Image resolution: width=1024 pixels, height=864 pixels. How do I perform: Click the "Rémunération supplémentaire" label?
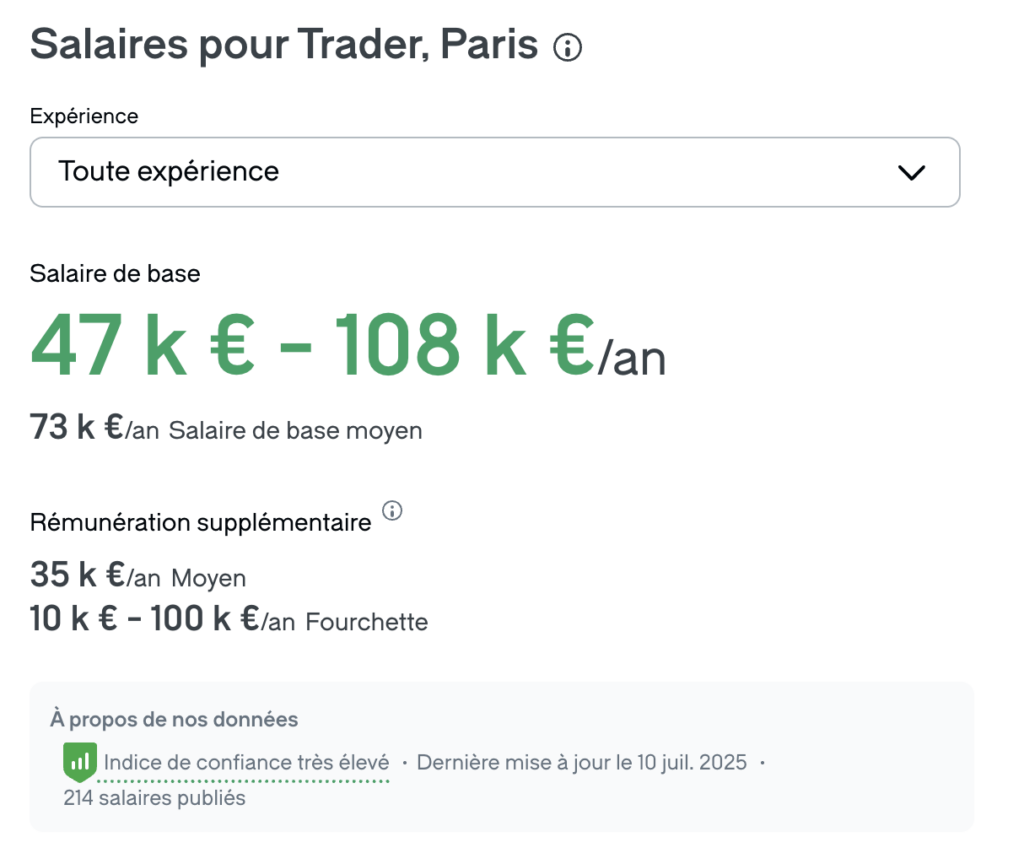coord(200,522)
